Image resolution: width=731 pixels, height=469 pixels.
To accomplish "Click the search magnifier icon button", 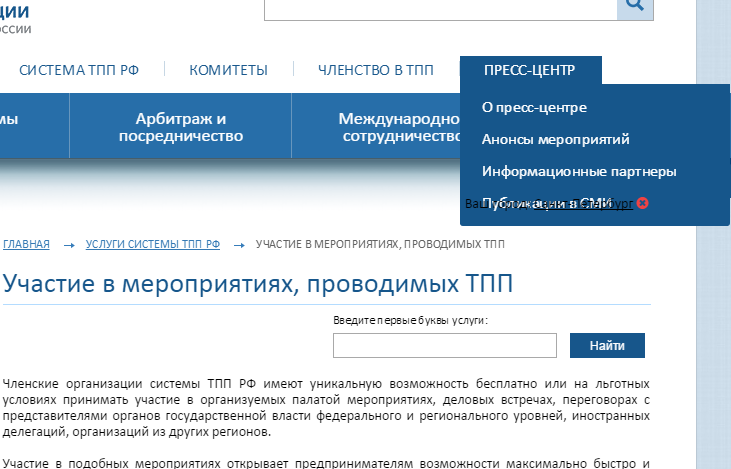I will [635, 7].
